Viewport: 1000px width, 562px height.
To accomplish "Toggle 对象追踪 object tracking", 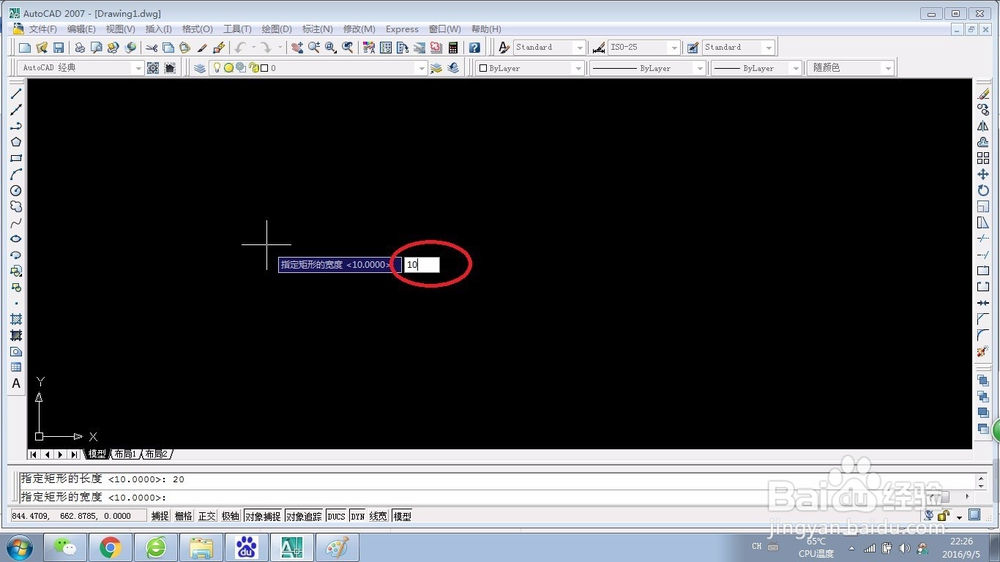I will coord(304,516).
